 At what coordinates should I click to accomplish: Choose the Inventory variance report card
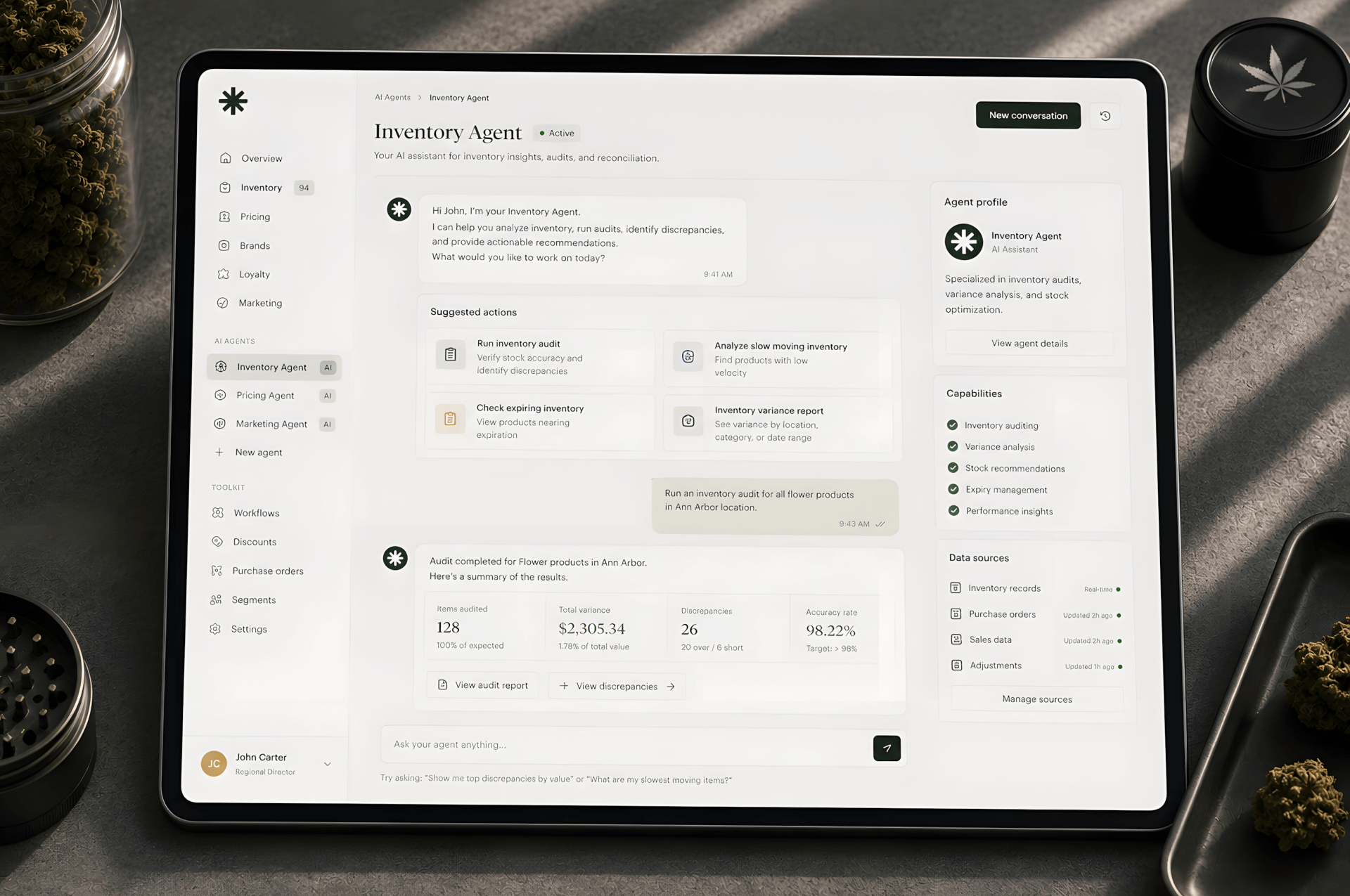click(x=778, y=424)
